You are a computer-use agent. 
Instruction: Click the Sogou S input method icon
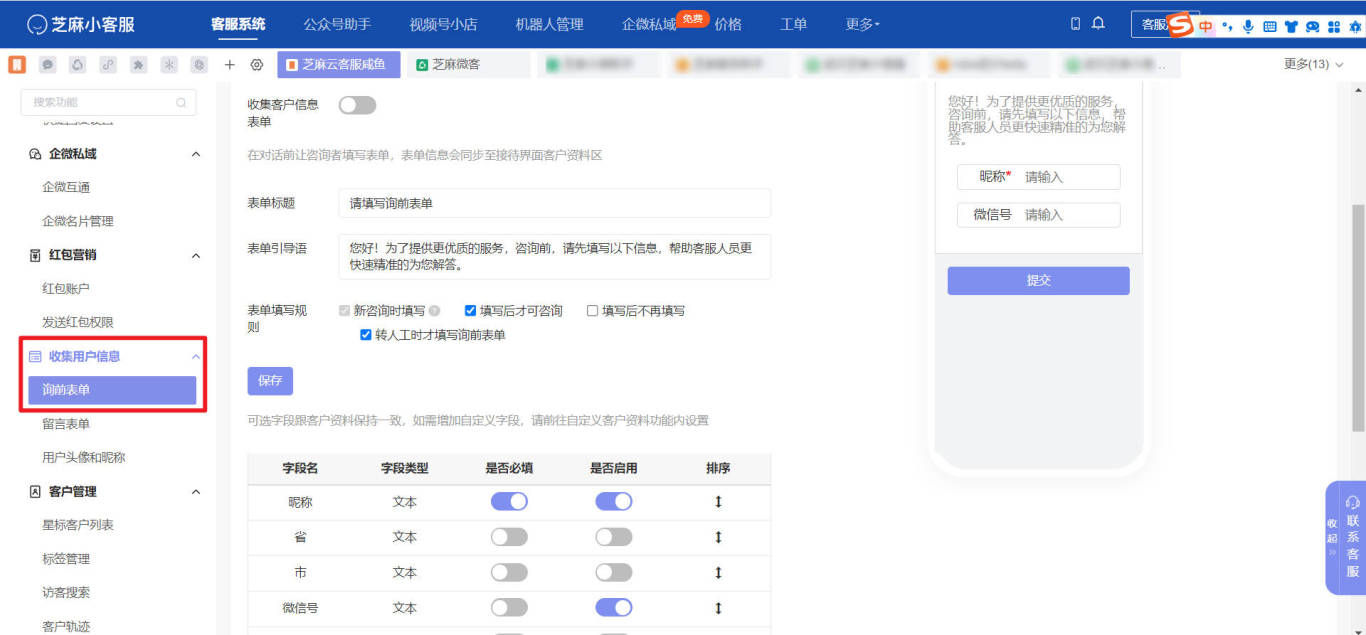1181,25
